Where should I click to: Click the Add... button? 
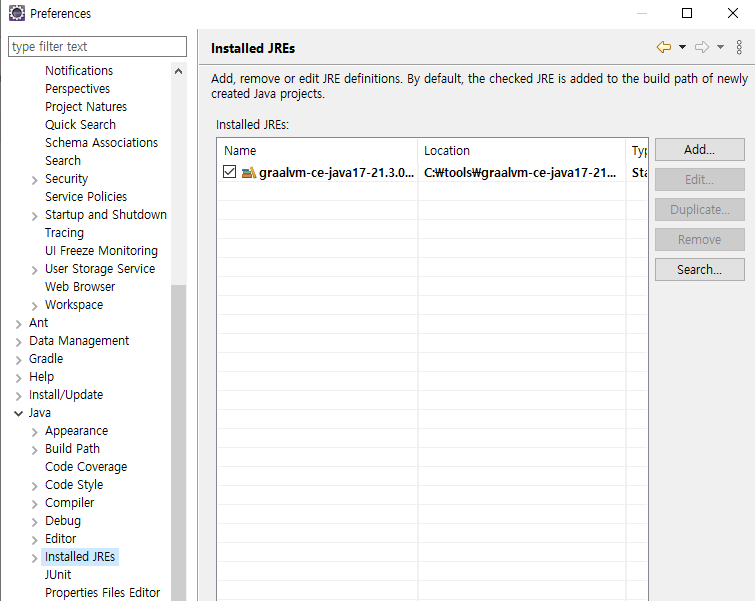700,150
